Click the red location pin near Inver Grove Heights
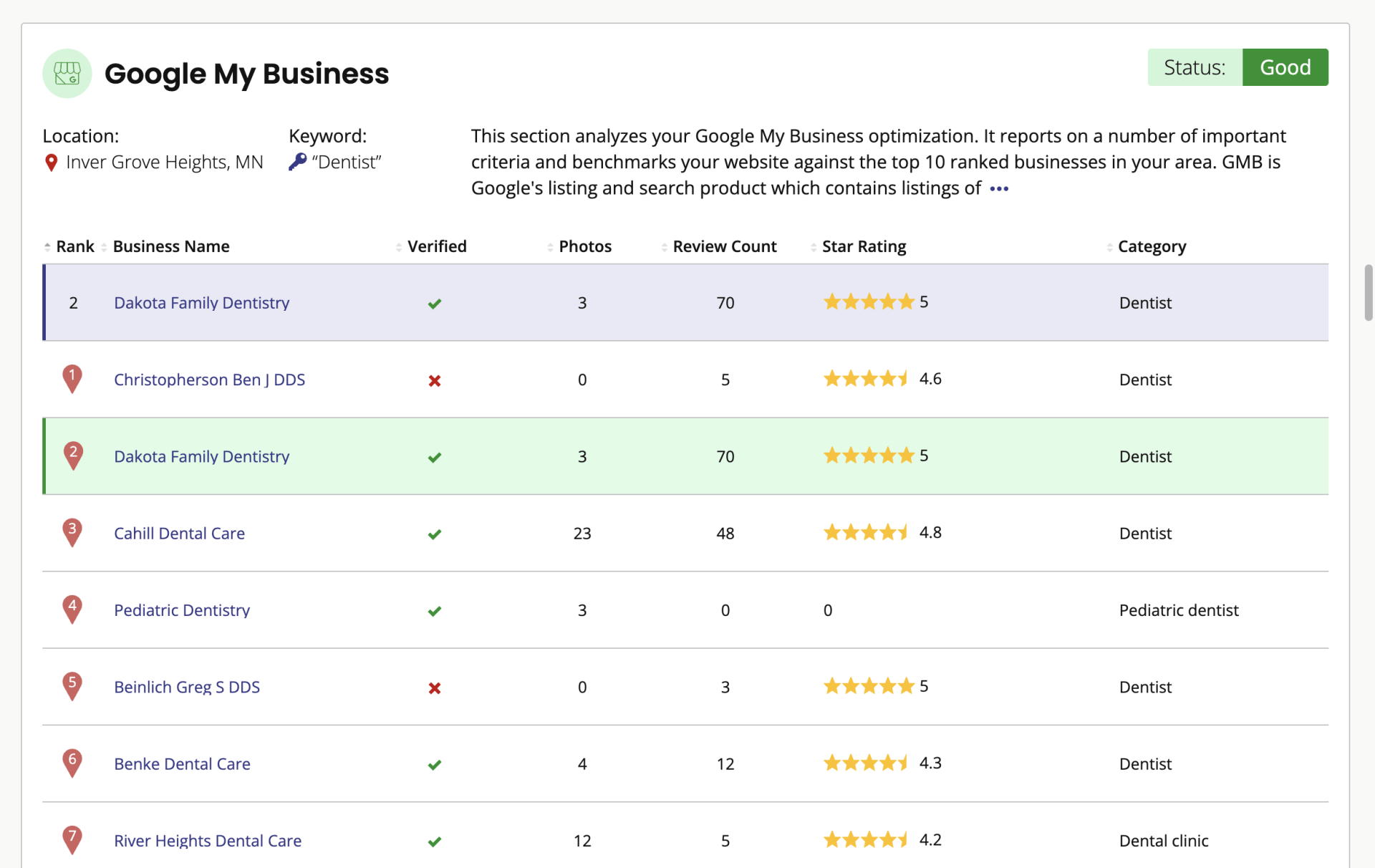This screenshot has width=1375, height=868. 51,163
